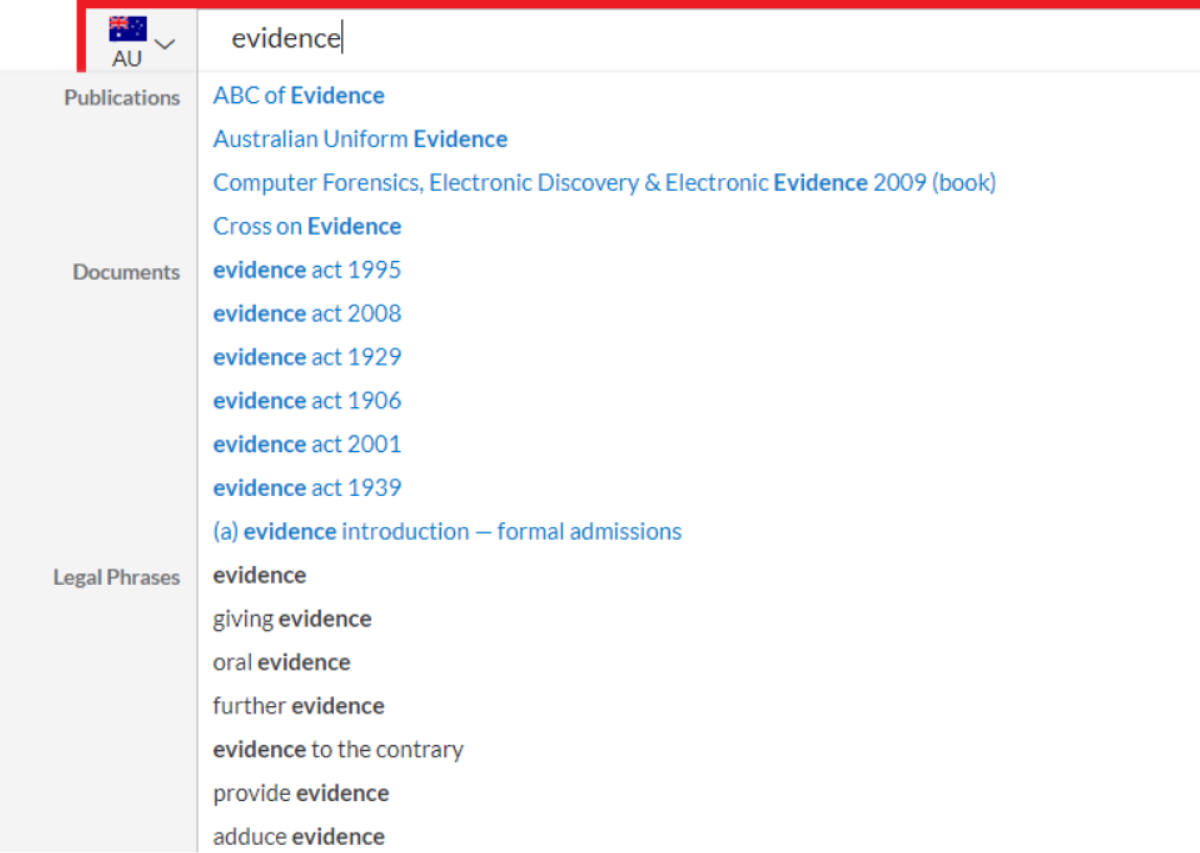The image size is (1200, 853).
Task: Choose 'Cross on Evidence' suggestion
Action: [307, 226]
